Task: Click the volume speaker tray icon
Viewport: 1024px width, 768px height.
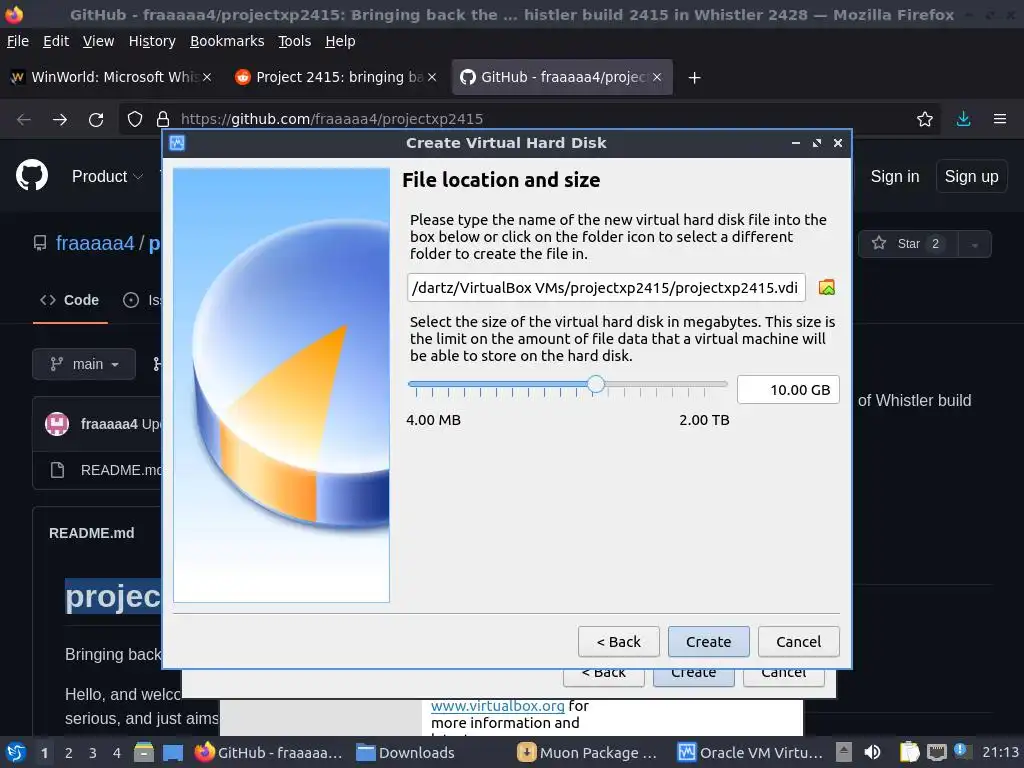Action: click(x=872, y=752)
